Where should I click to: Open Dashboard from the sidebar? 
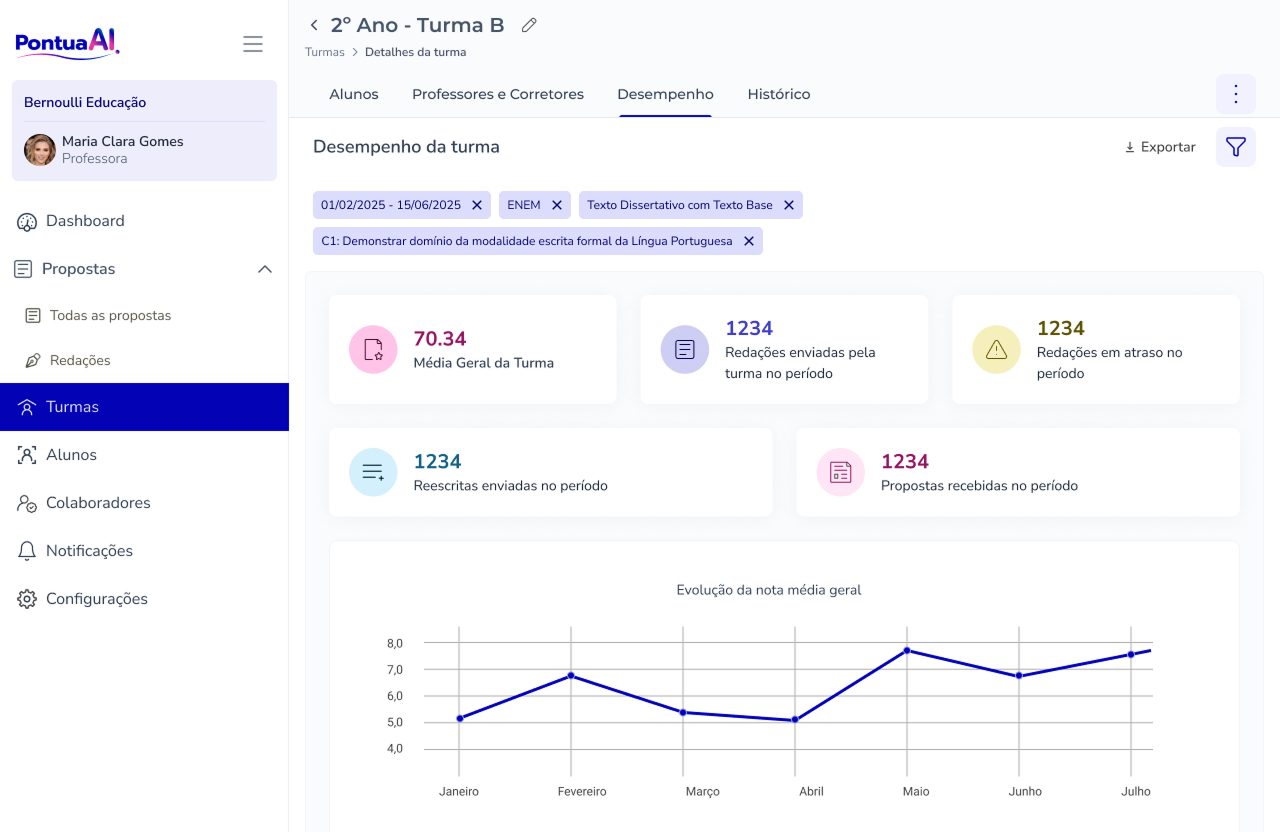pos(85,221)
